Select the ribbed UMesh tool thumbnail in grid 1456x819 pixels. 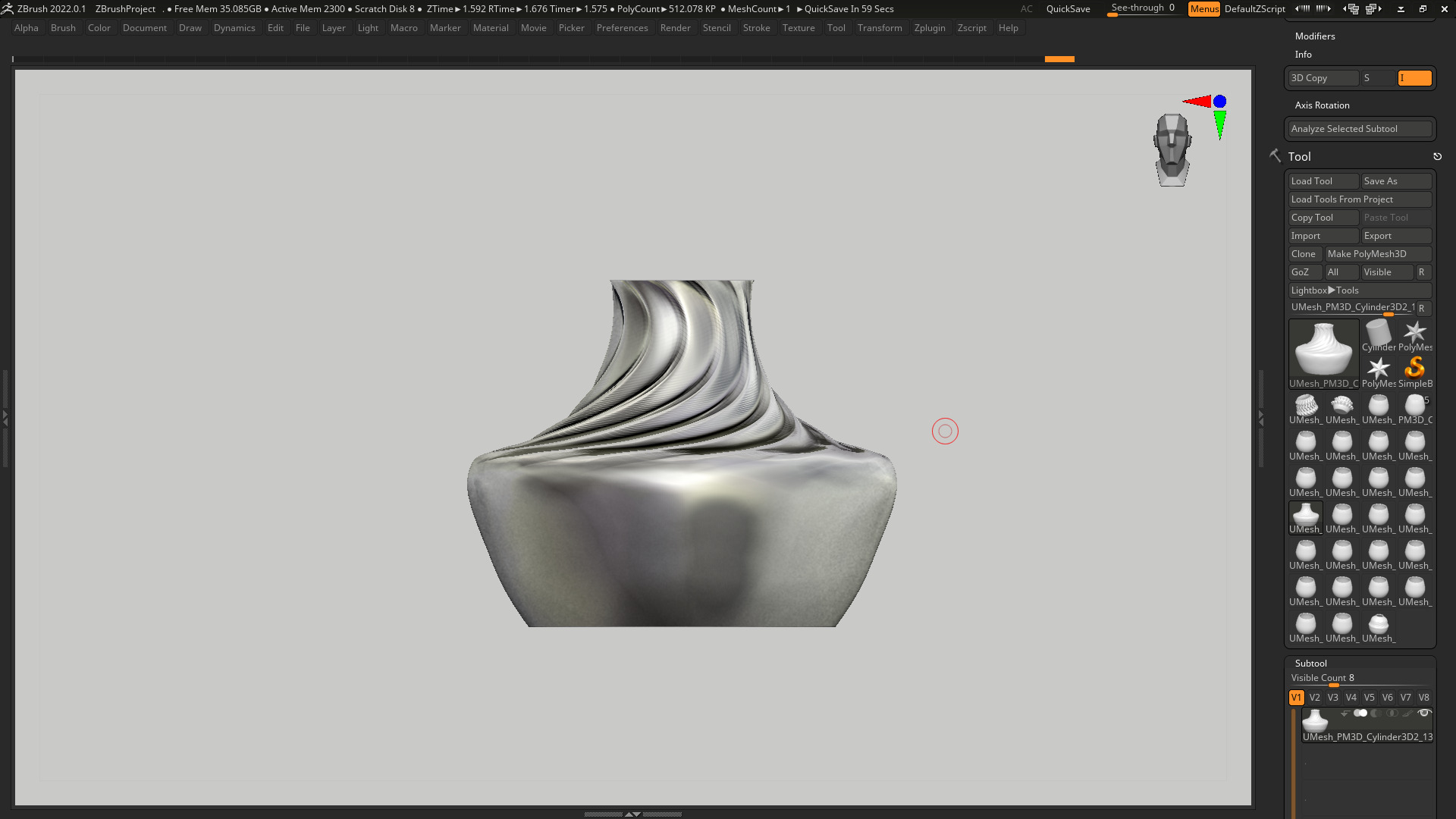[1305, 408]
